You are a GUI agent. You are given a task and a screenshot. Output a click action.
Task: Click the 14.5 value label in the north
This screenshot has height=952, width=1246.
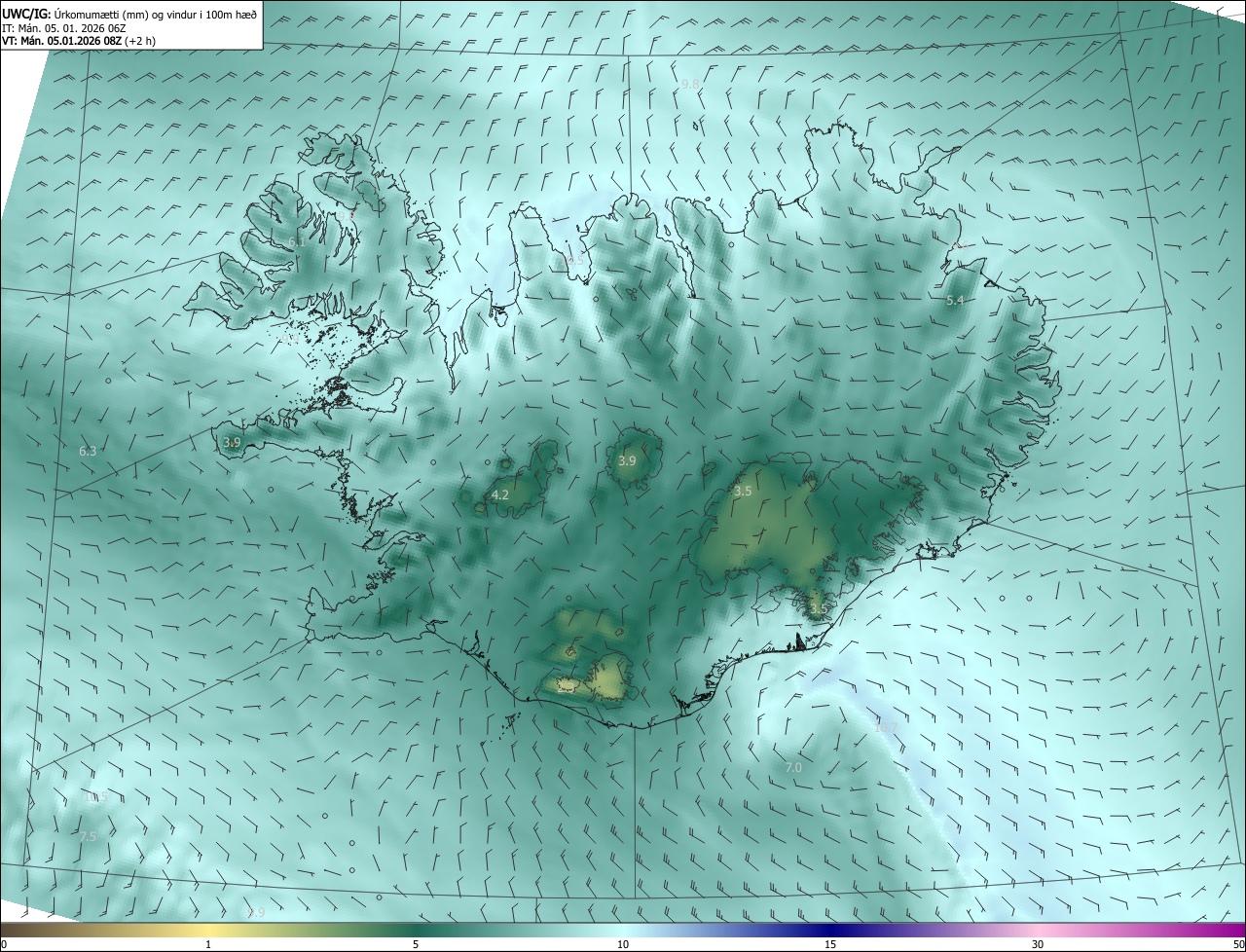click(x=571, y=260)
